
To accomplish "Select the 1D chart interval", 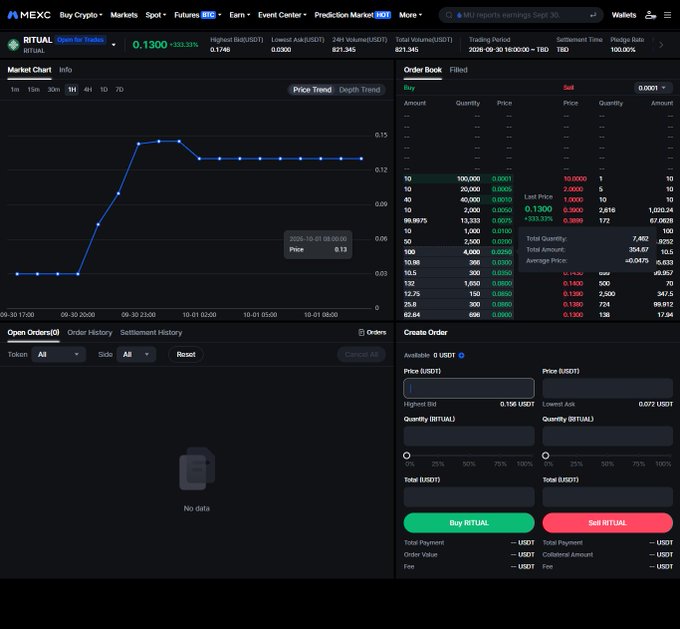I will (x=104, y=89).
